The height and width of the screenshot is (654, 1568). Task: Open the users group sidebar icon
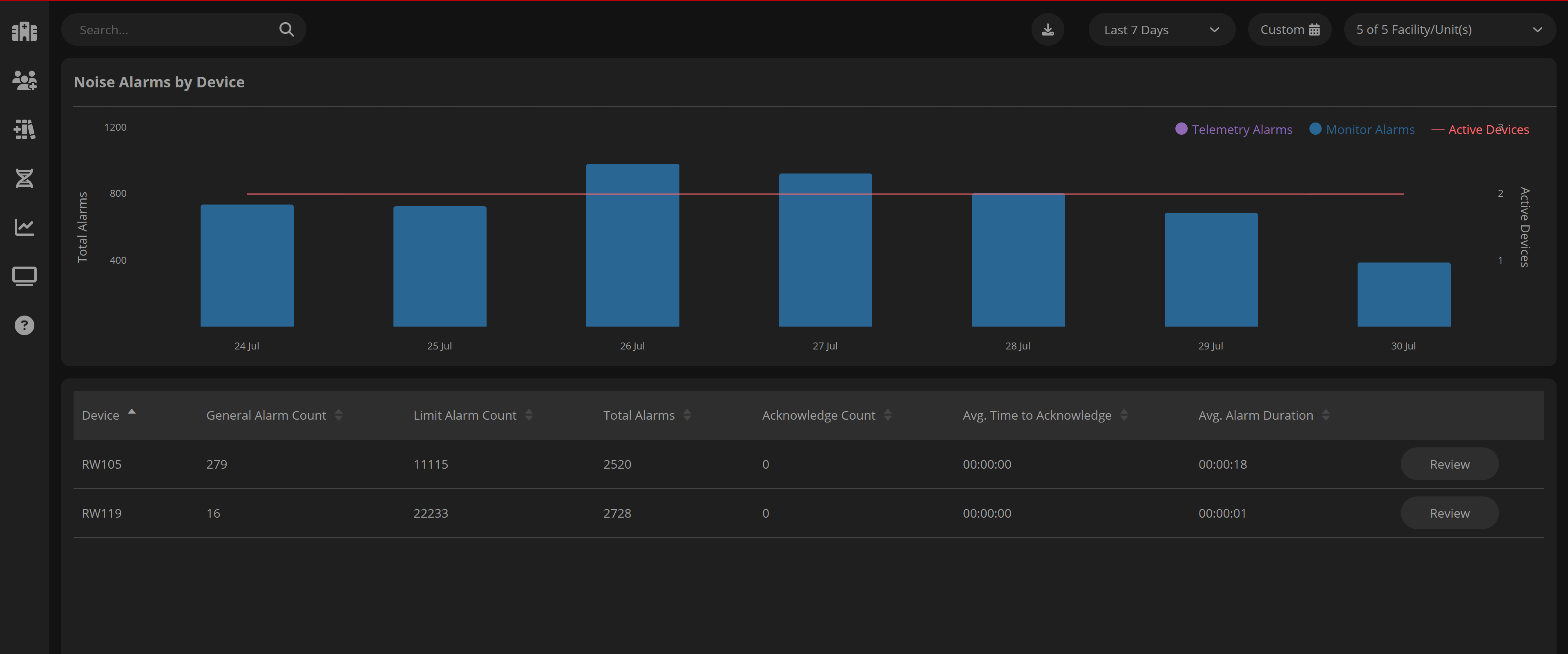[25, 80]
